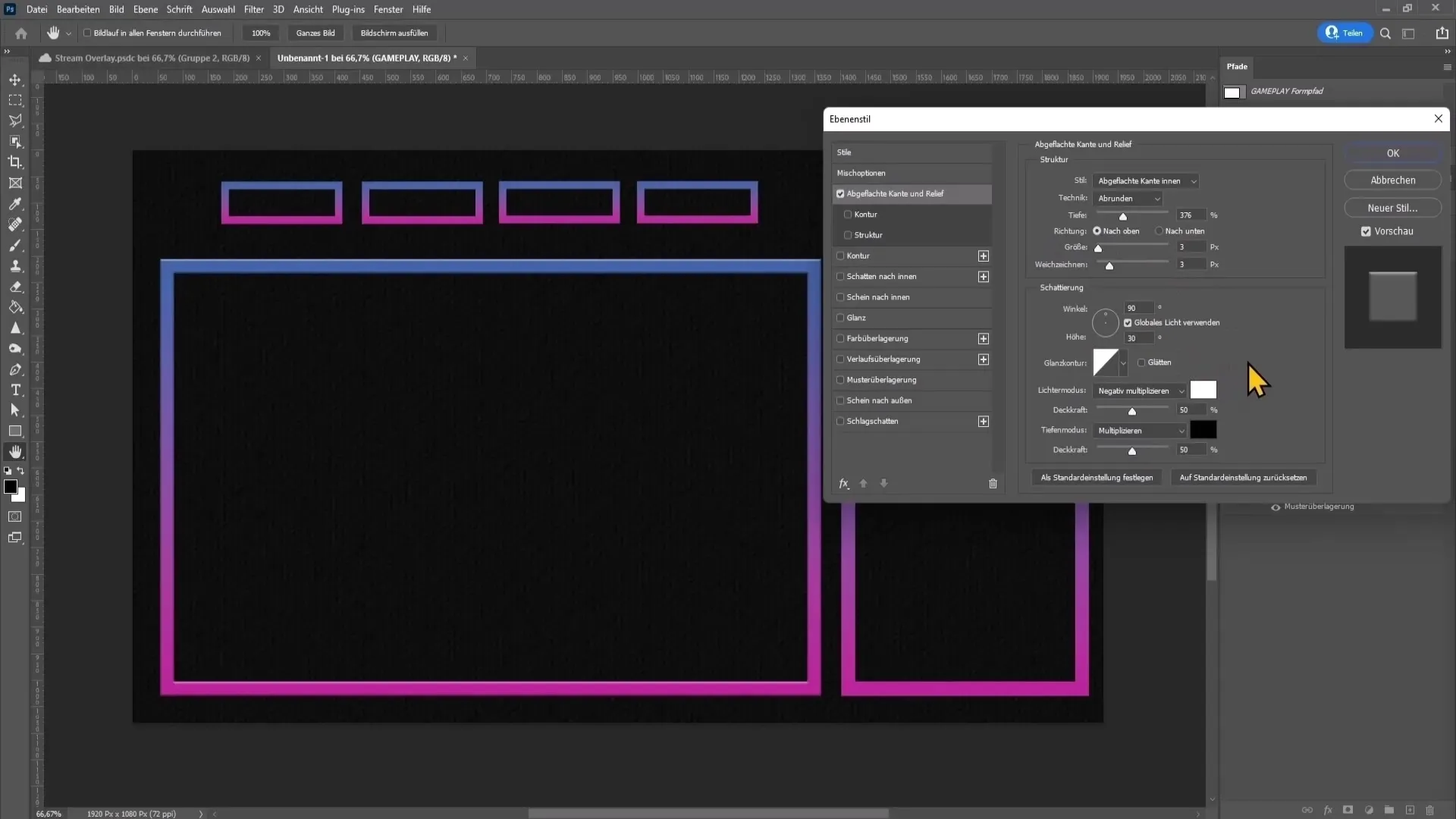Select the Object Selection tool
The image size is (1456, 819).
click(15, 142)
